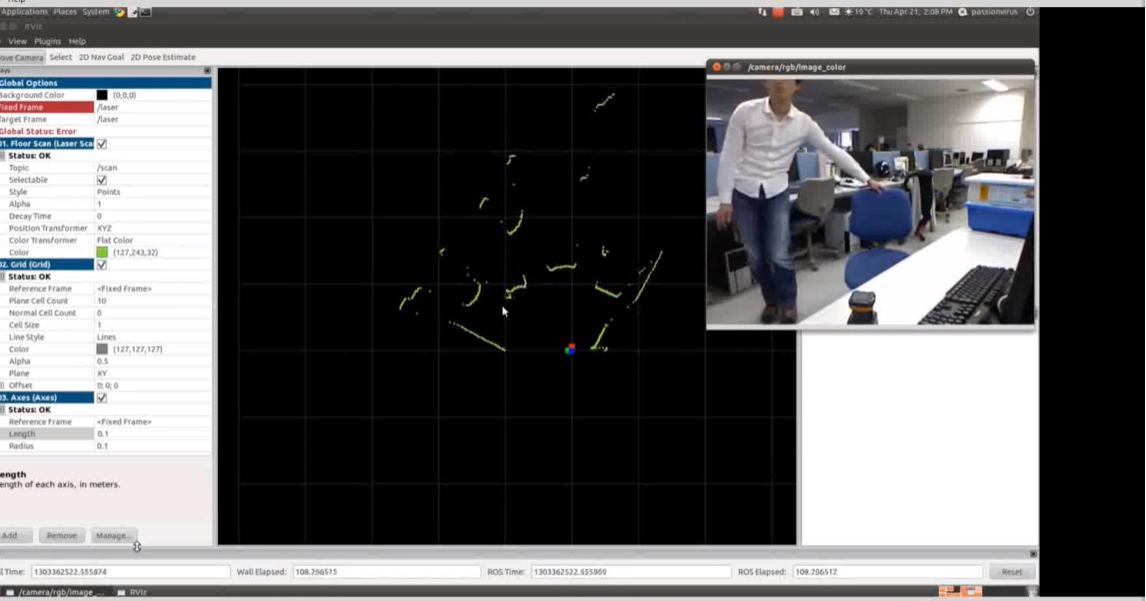Click the ROS Time field
Screen dimensions: 1146x601
point(631,572)
